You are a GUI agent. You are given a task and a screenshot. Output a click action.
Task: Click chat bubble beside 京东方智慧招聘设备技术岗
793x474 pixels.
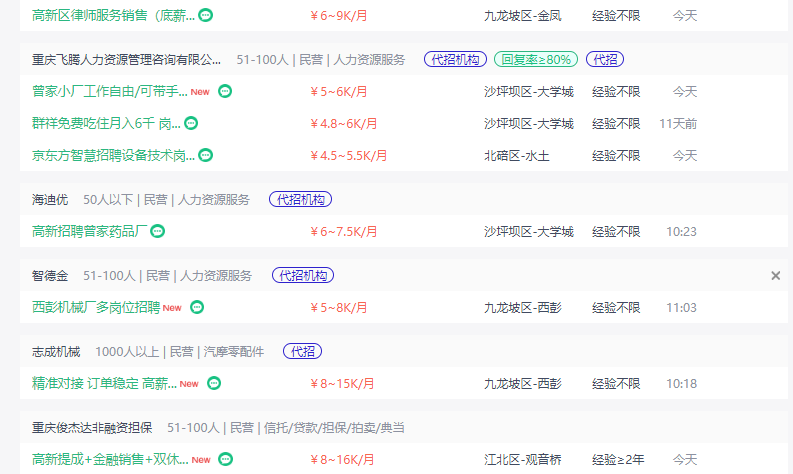click(x=205, y=155)
